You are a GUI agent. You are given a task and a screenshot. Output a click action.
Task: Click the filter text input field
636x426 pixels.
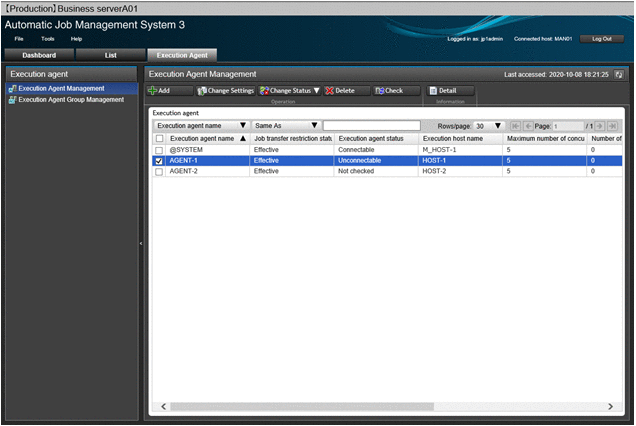(372, 126)
